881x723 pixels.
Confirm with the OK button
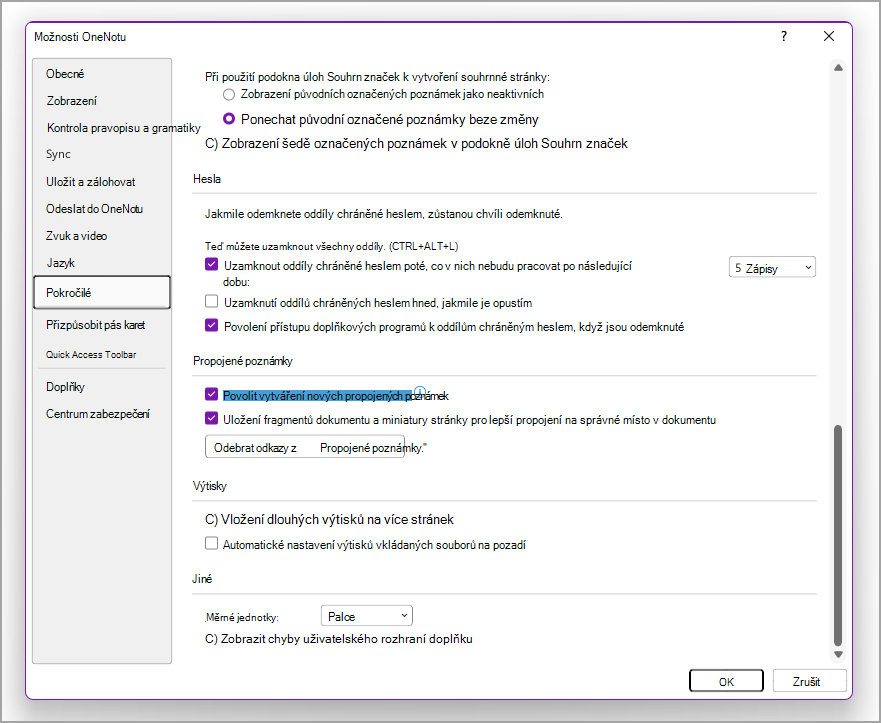pos(726,681)
